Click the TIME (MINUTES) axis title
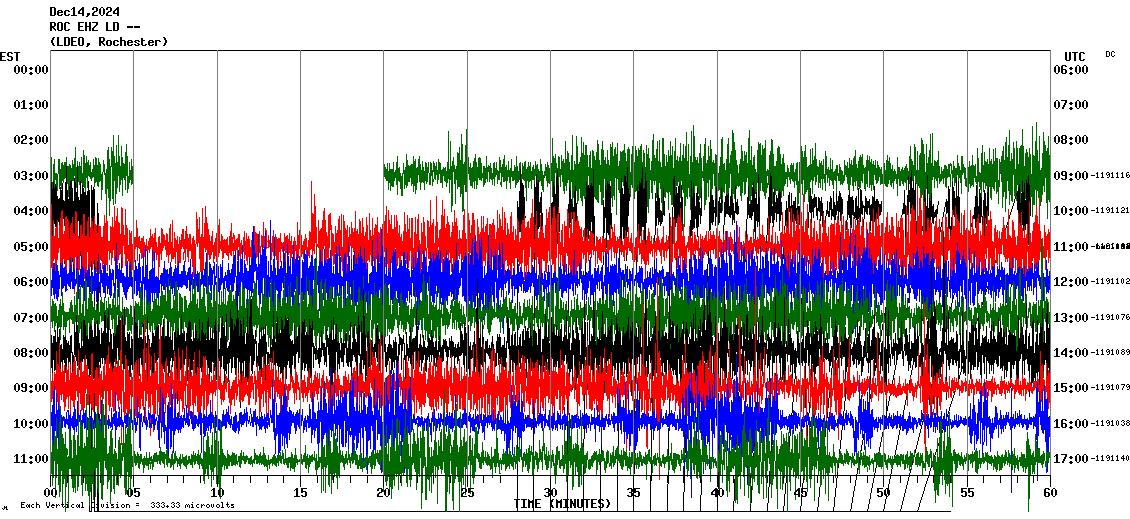1130x519 pixels. (x=562, y=504)
